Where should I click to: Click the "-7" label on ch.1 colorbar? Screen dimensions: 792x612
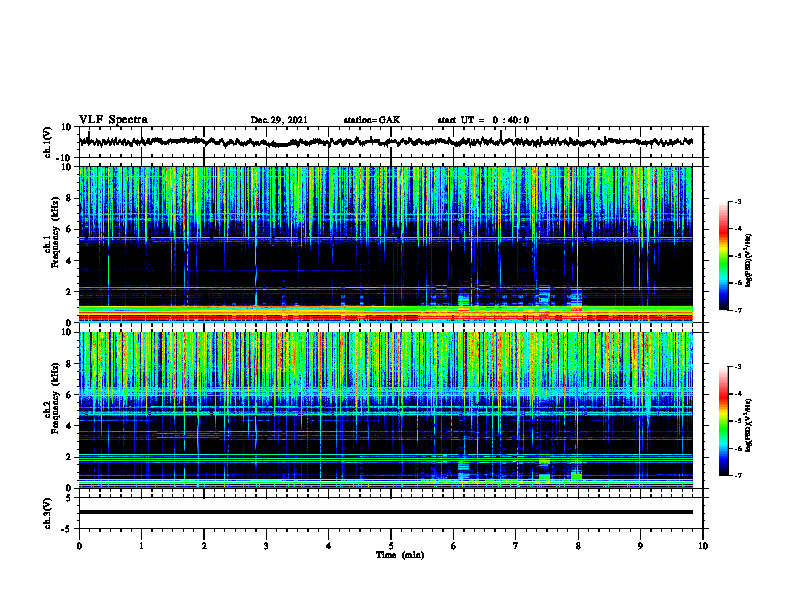click(x=737, y=310)
